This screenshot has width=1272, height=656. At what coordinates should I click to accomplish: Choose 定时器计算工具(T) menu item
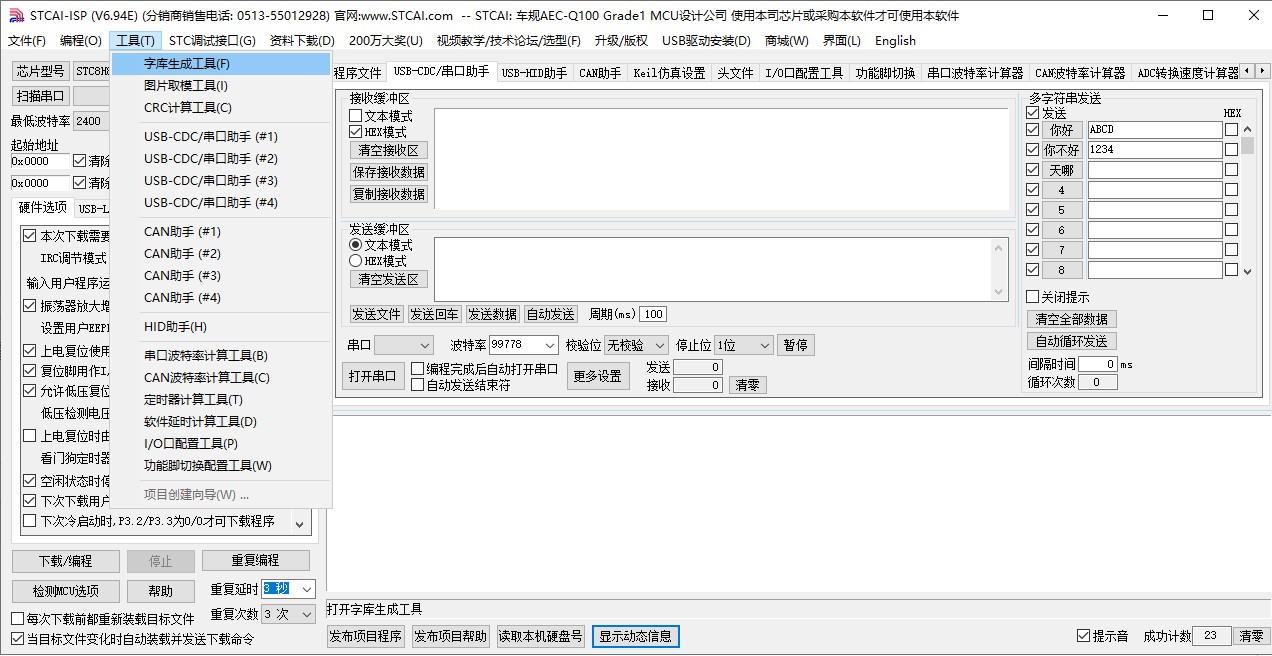(221, 400)
